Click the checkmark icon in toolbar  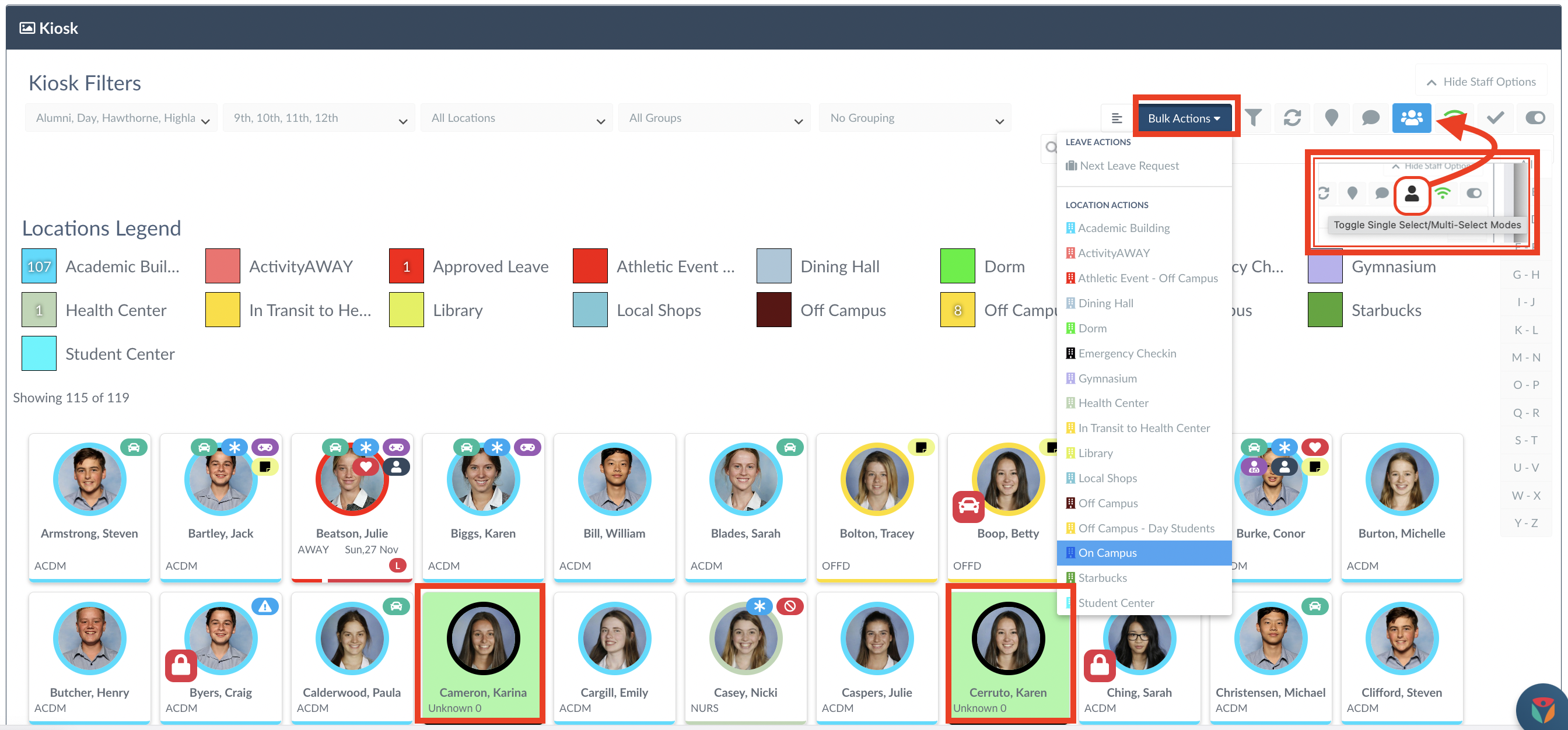pyautogui.click(x=1495, y=118)
